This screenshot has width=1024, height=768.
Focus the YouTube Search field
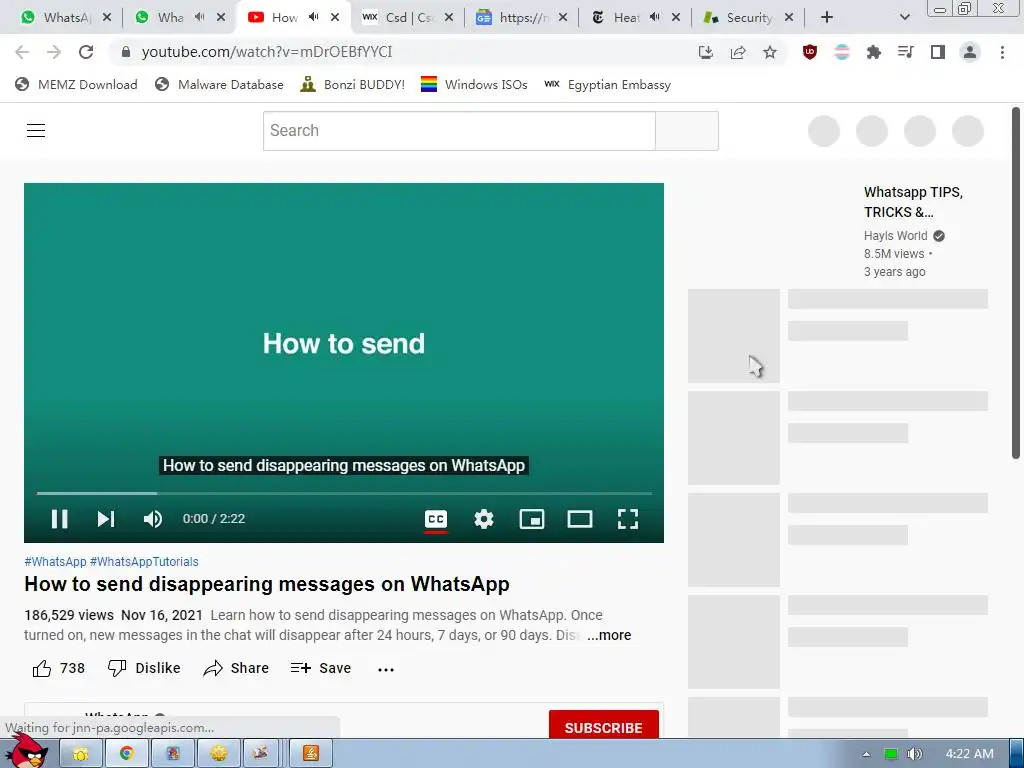point(459,131)
